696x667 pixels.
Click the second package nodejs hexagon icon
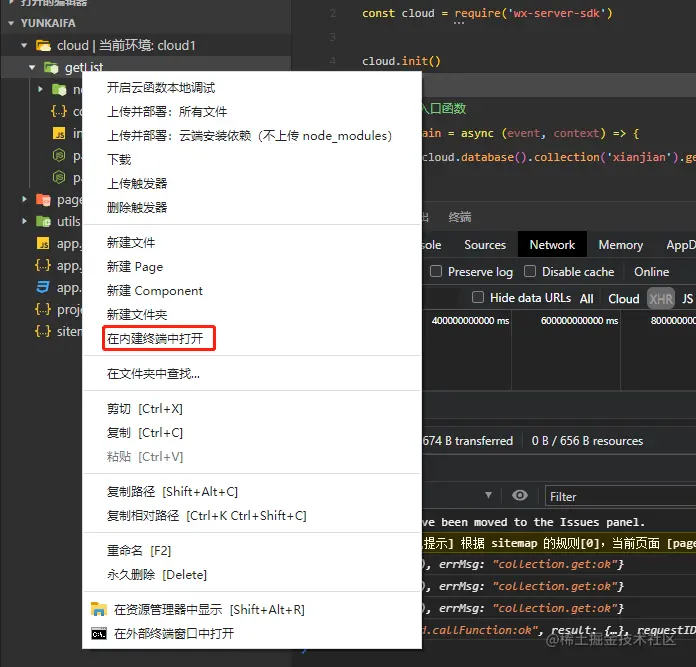click(59, 178)
